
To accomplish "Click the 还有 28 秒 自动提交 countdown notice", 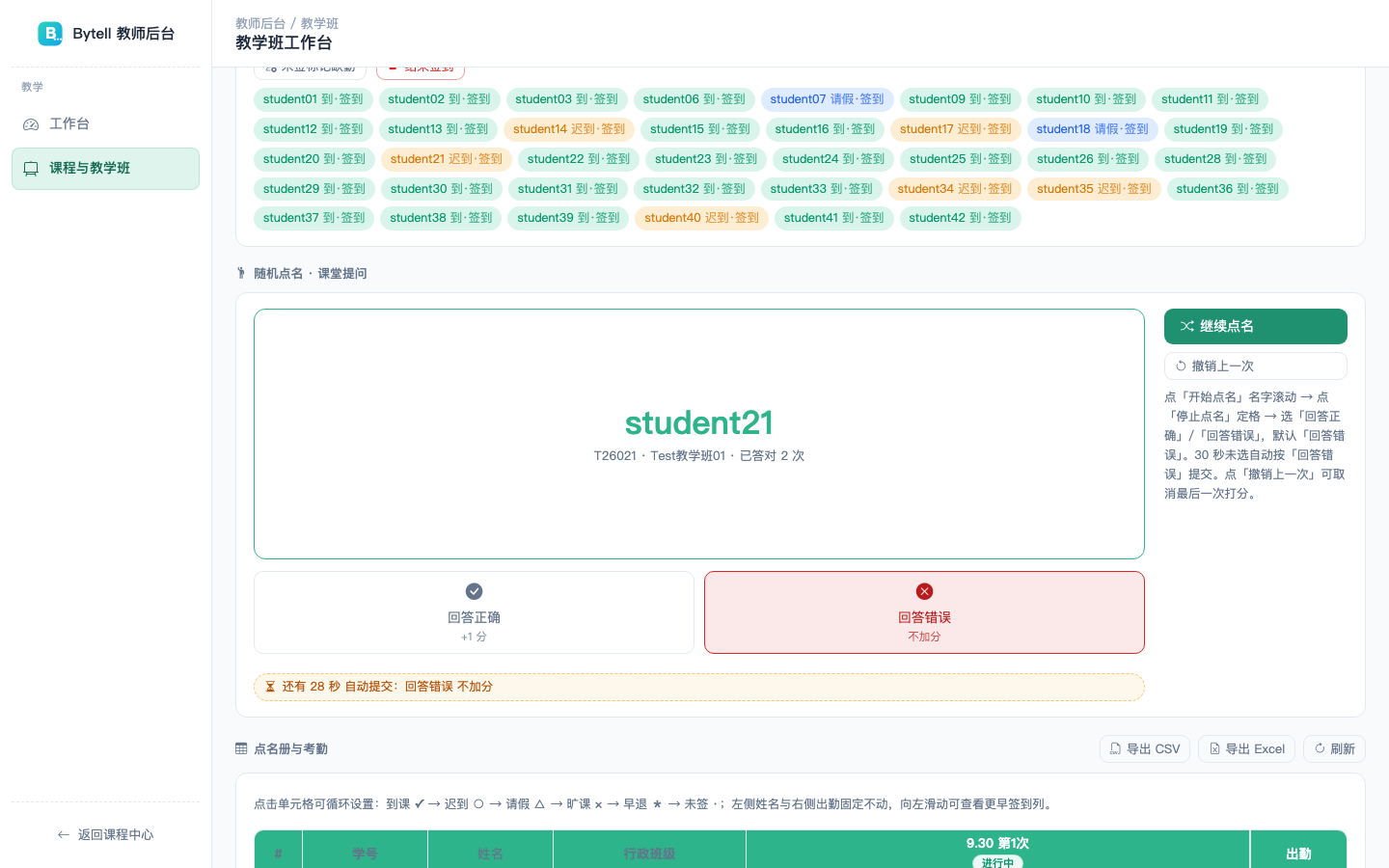I will click(x=699, y=687).
